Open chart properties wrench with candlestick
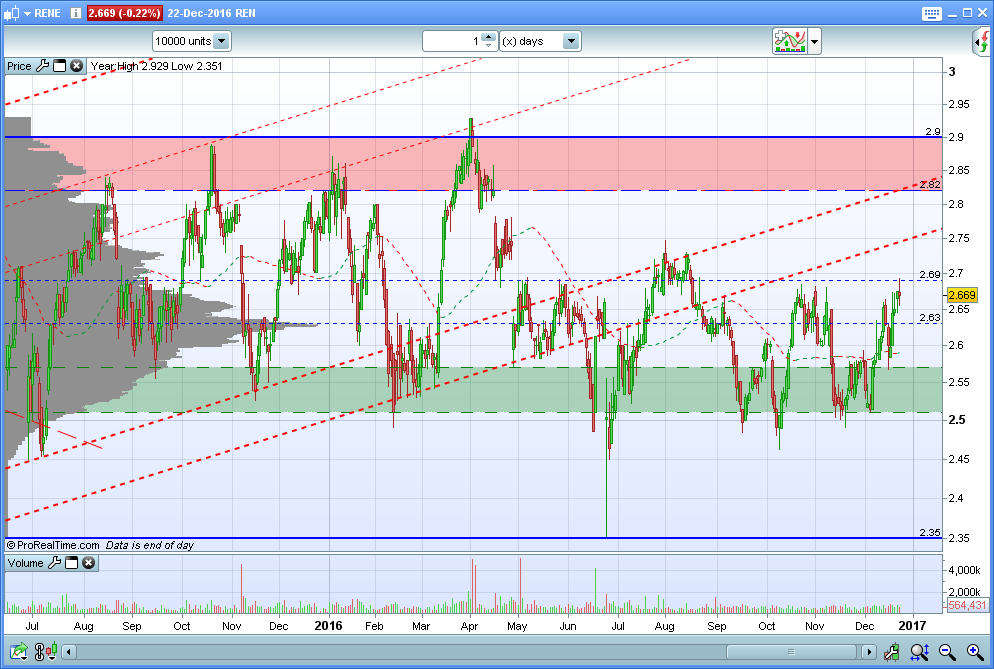 [892, 653]
